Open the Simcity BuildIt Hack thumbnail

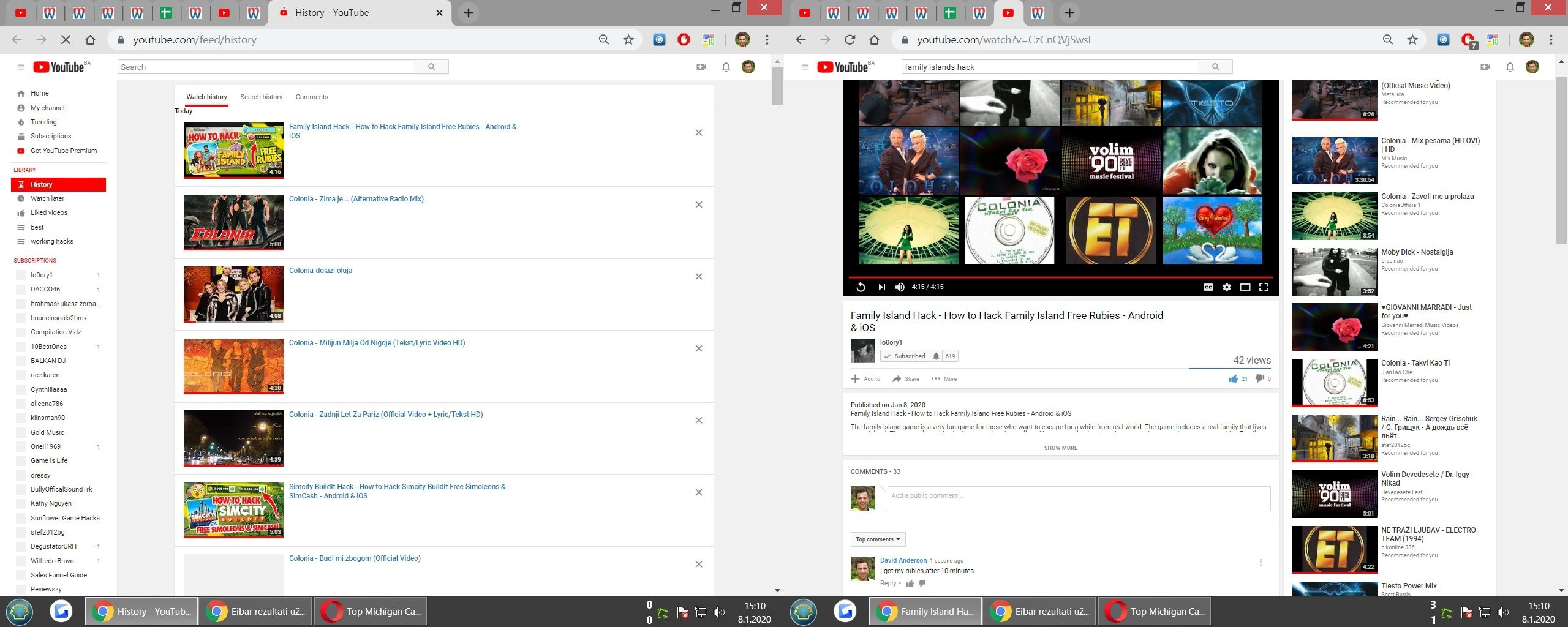click(234, 511)
